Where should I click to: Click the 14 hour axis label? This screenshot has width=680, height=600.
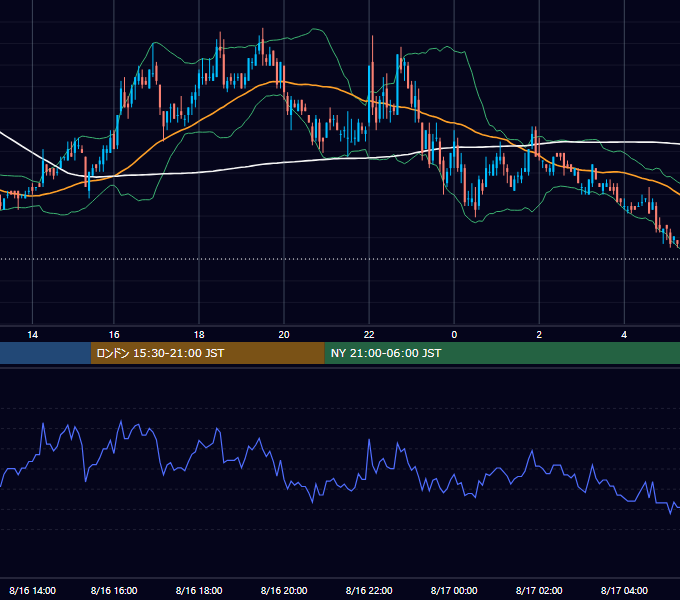(33, 335)
